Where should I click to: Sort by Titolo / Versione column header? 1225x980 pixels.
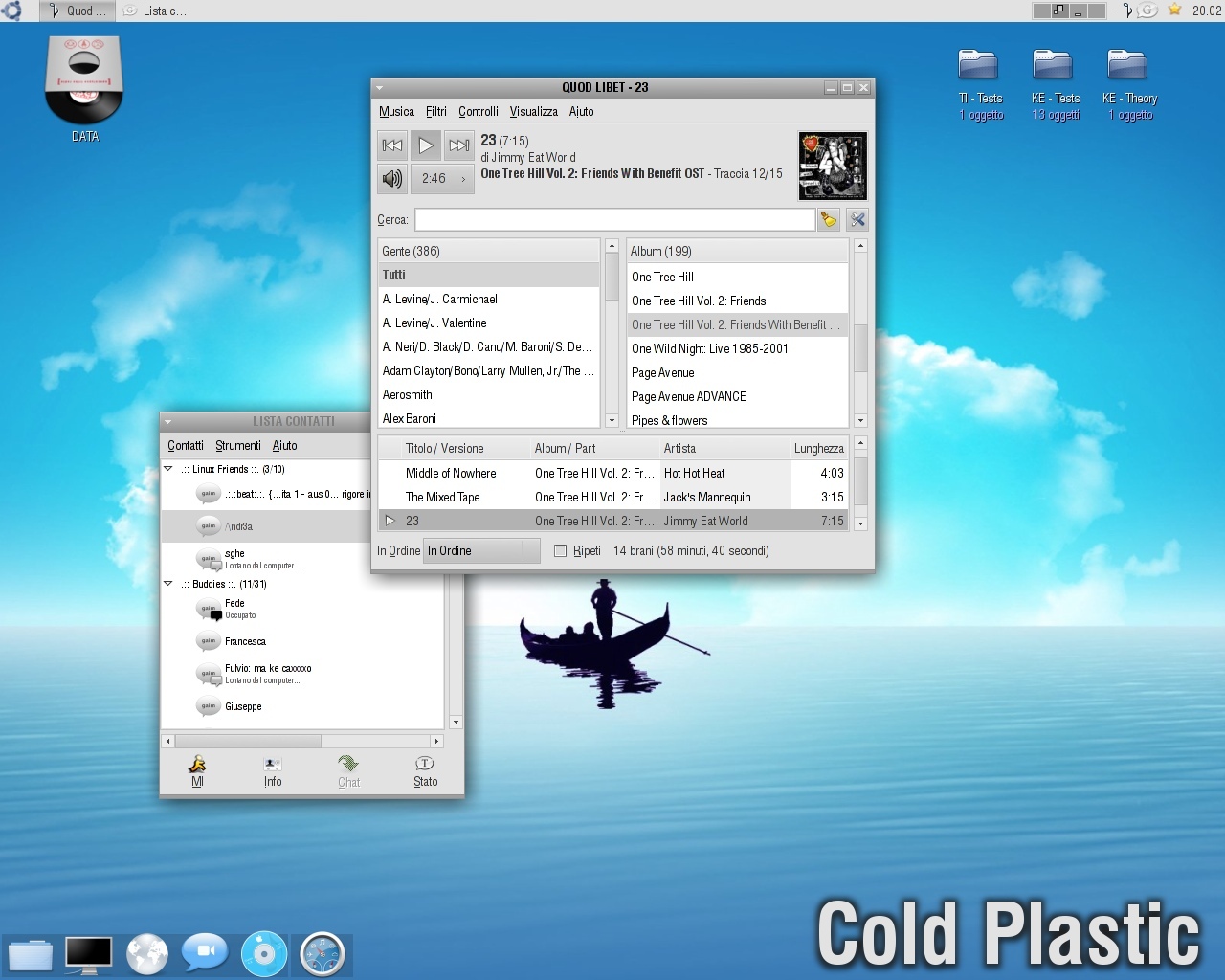466,448
